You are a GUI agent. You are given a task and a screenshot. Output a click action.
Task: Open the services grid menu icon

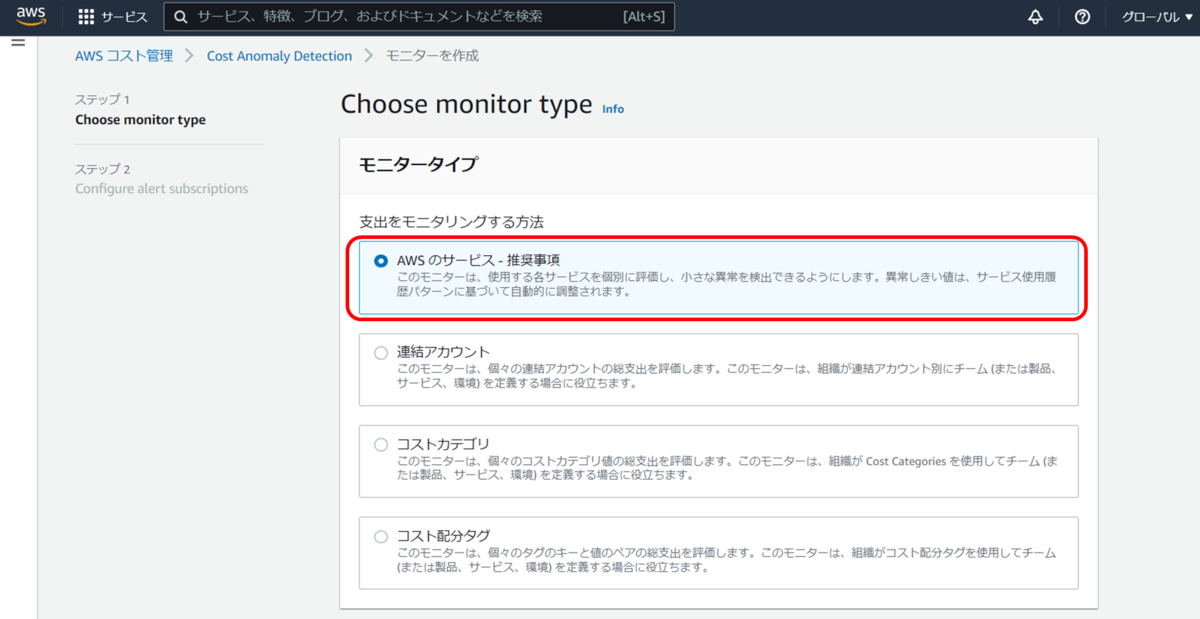(x=86, y=17)
